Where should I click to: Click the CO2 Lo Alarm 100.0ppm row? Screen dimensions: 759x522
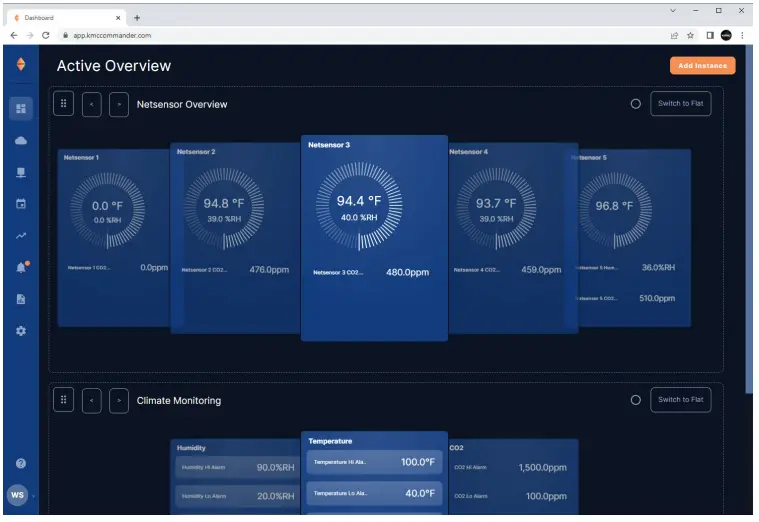[511, 496]
